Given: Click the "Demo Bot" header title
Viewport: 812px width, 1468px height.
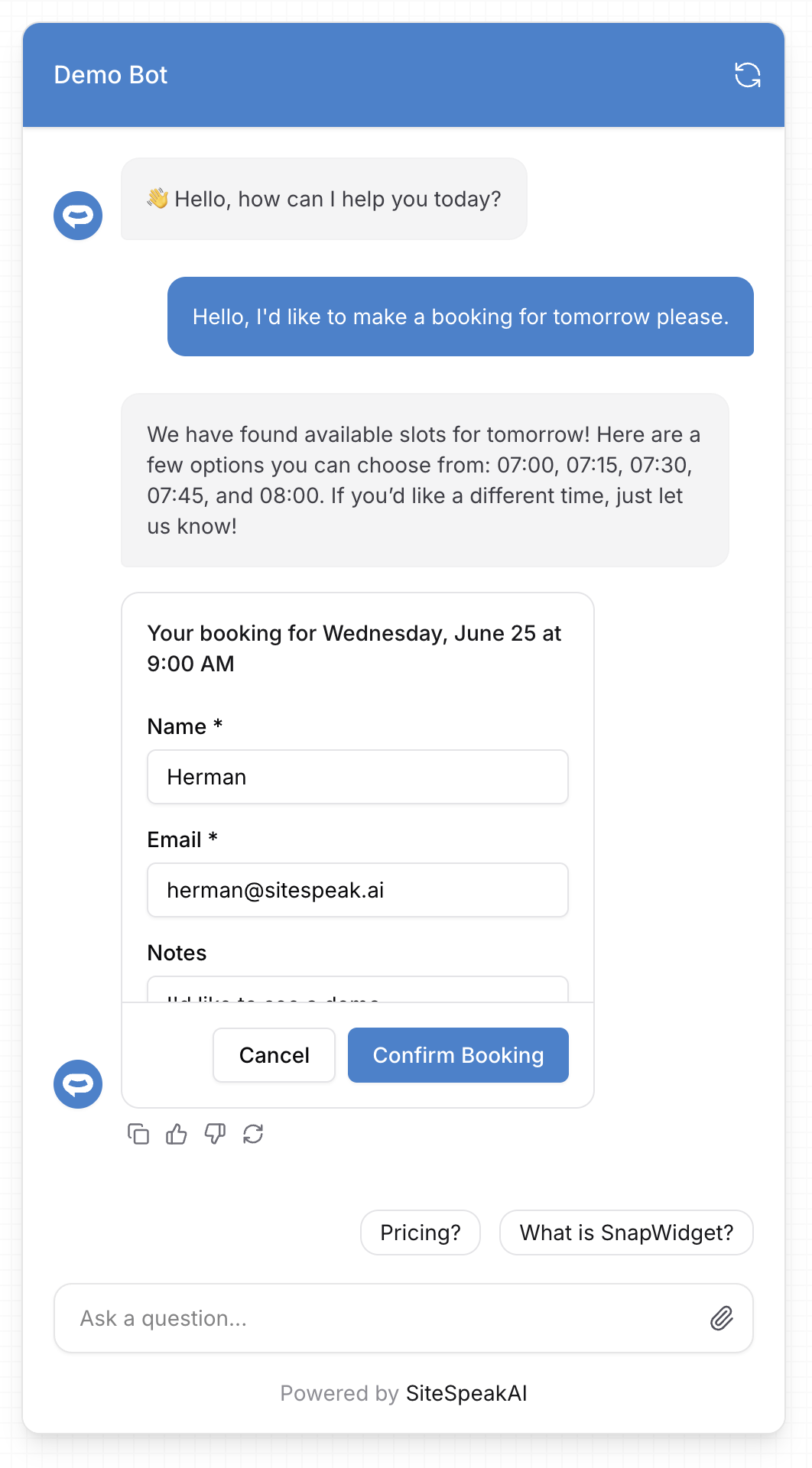Looking at the screenshot, I should [x=111, y=75].
